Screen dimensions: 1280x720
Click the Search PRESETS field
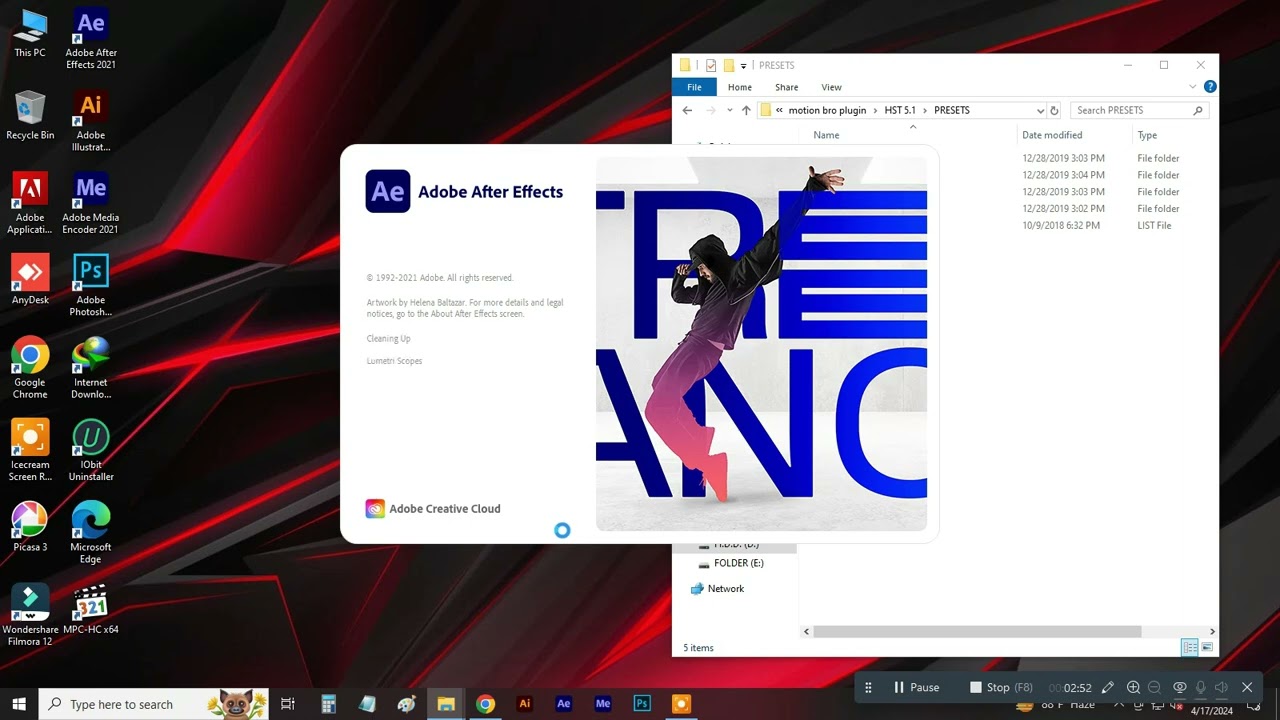point(1138,110)
